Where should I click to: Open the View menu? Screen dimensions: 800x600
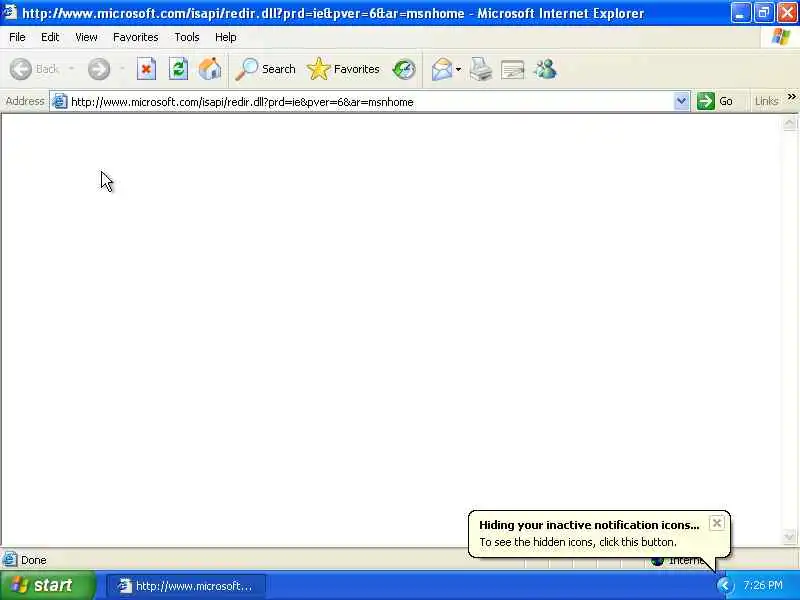click(x=86, y=37)
